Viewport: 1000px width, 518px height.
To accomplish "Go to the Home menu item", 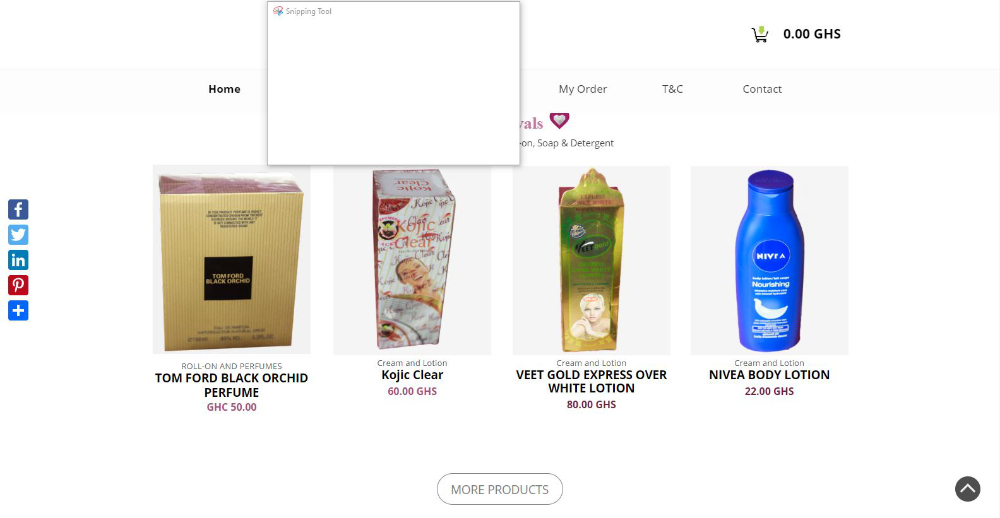I will [224, 89].
